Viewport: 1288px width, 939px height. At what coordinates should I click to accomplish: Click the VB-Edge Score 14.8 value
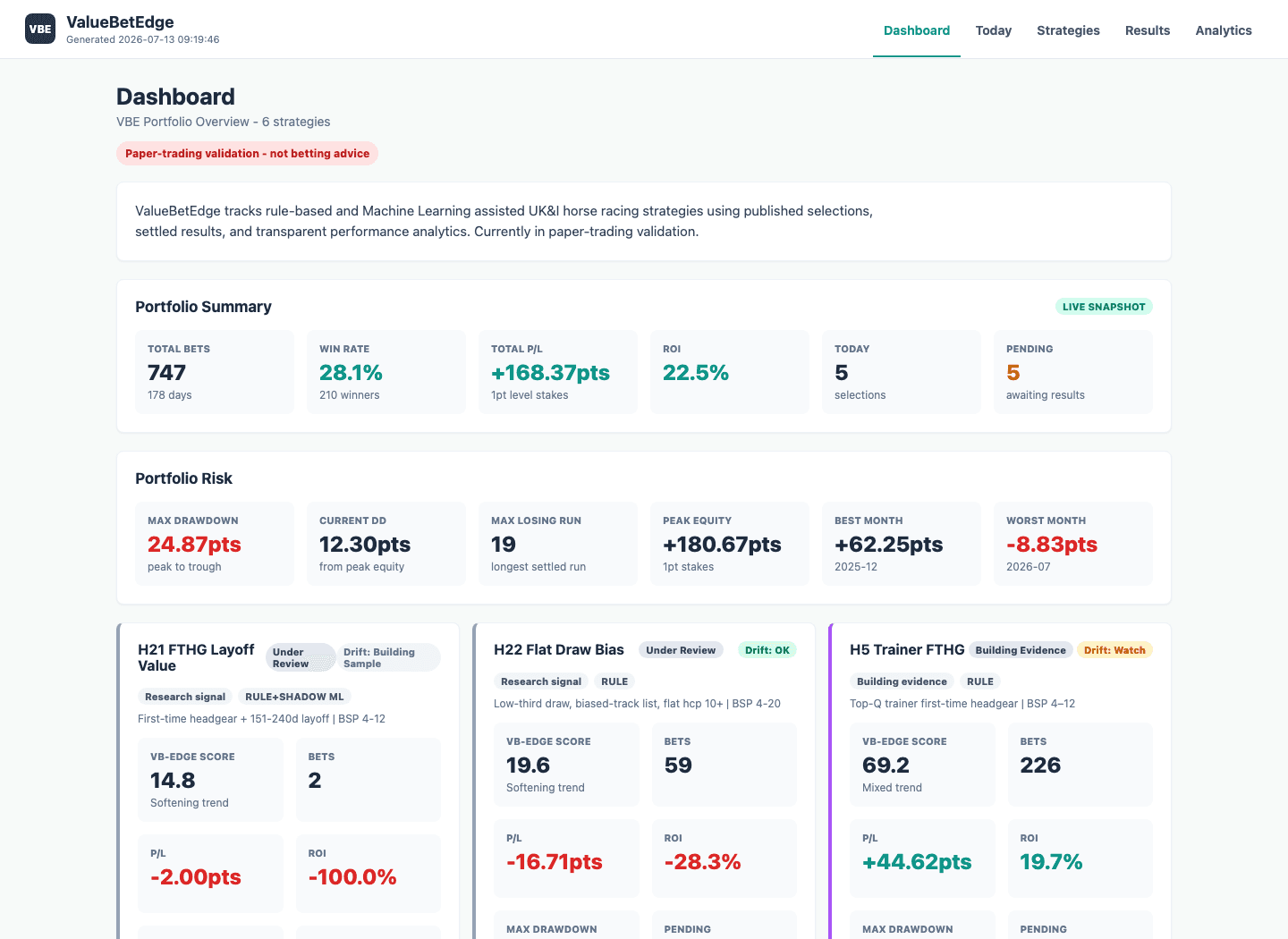click(173, 781)
